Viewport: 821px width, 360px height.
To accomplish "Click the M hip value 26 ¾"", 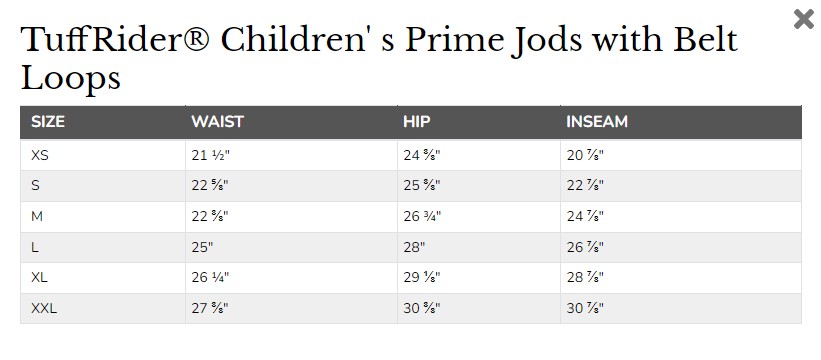I will (x=422, y=216).
